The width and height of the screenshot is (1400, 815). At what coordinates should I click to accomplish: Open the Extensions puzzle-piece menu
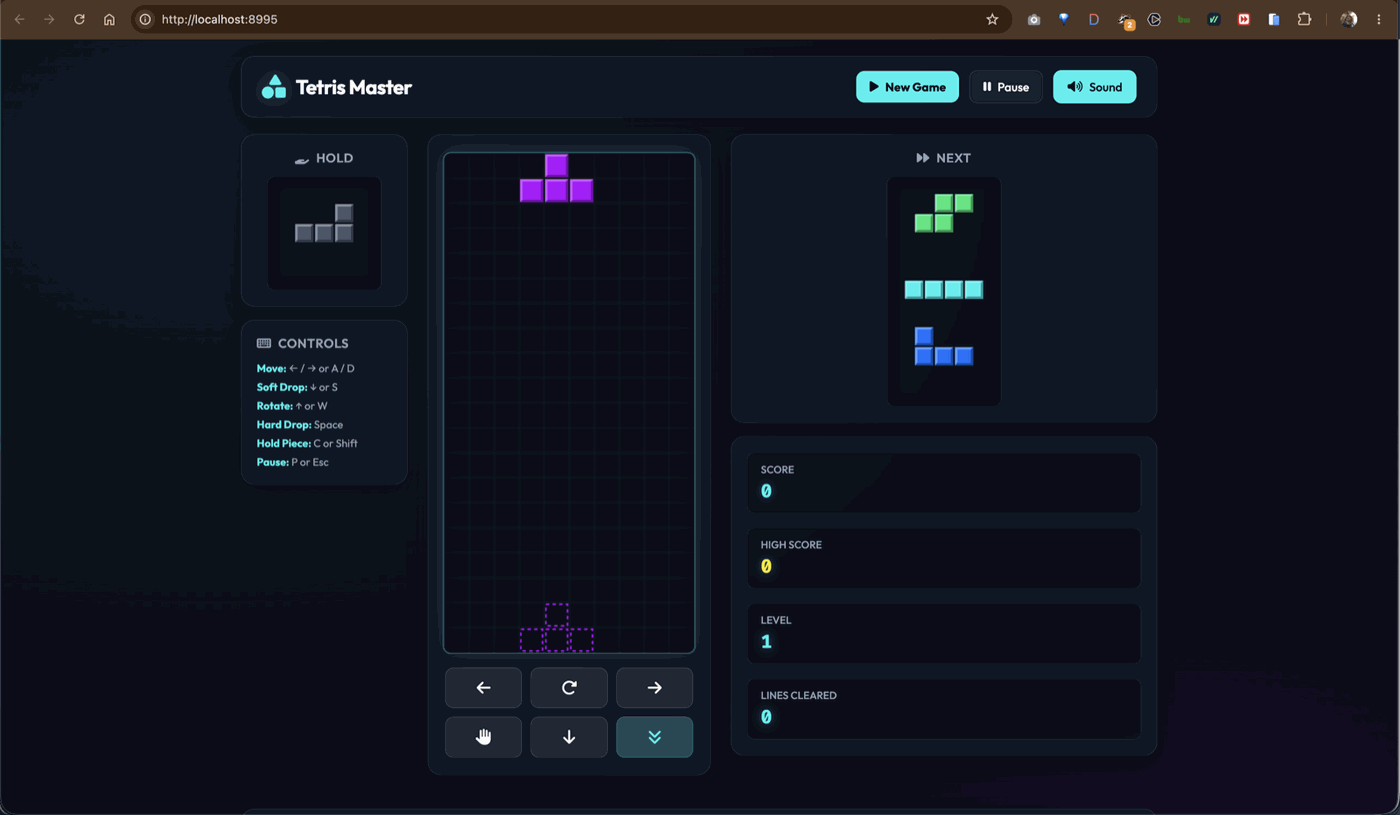[x=1304, y=19]
